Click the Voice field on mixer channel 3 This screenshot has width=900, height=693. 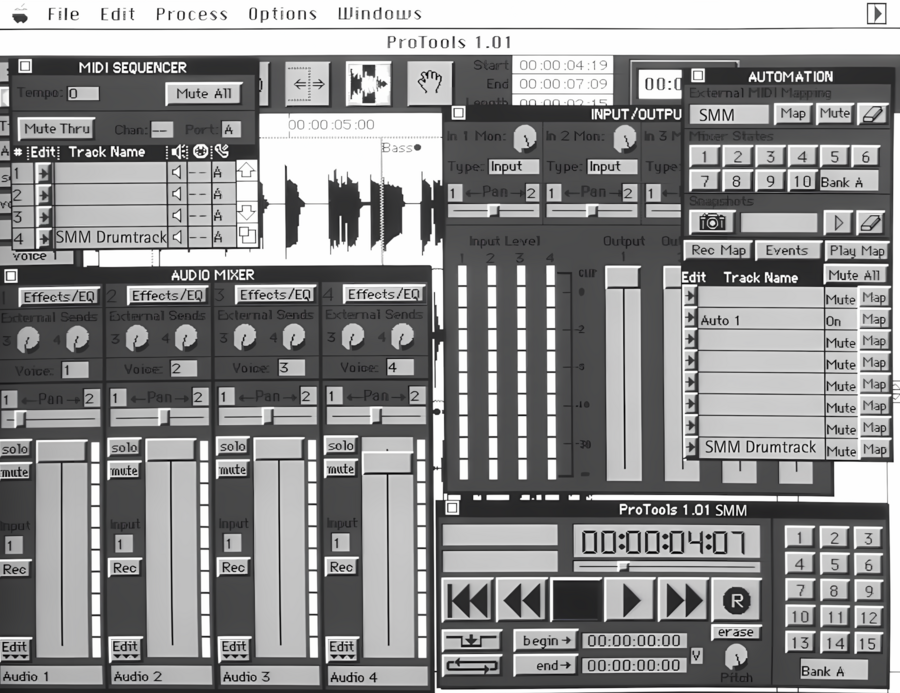pos(290,367)
